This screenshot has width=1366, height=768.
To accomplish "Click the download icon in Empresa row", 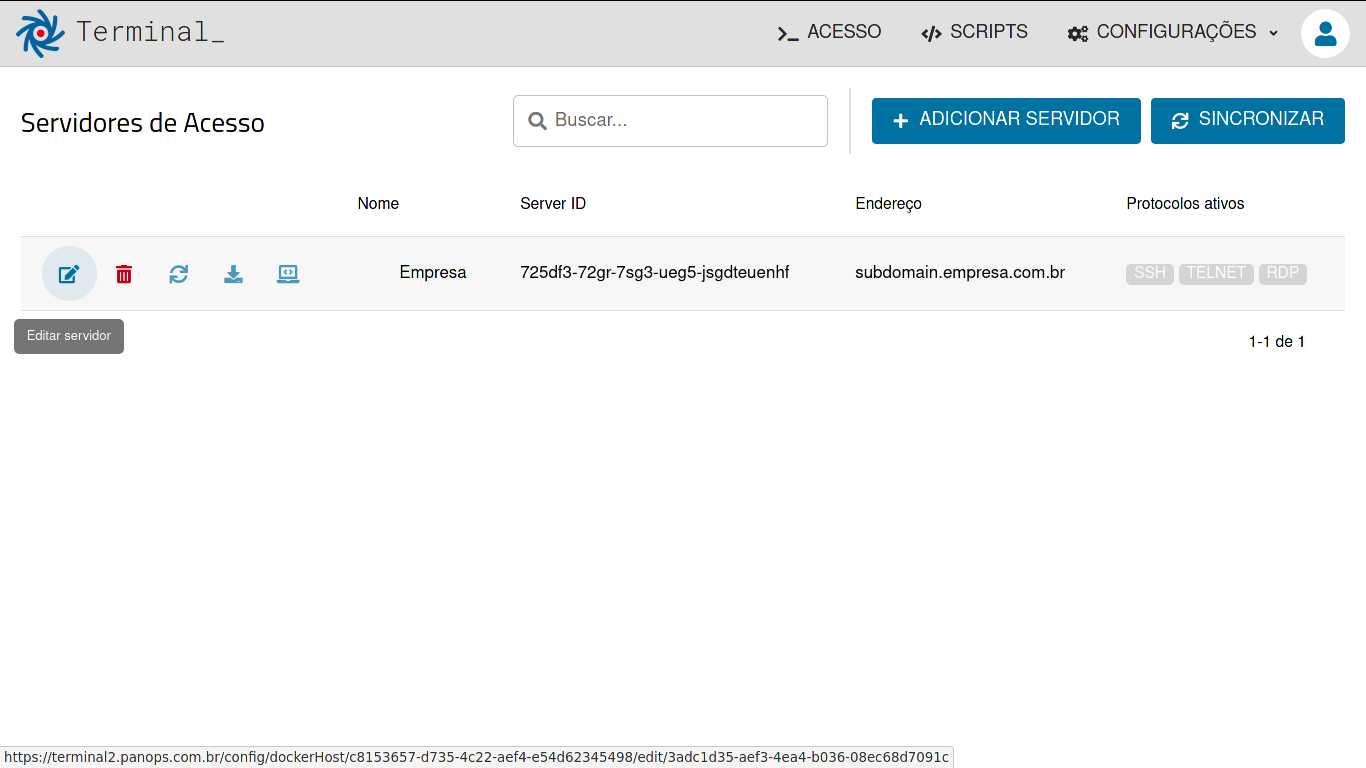I will click(233, 274).
